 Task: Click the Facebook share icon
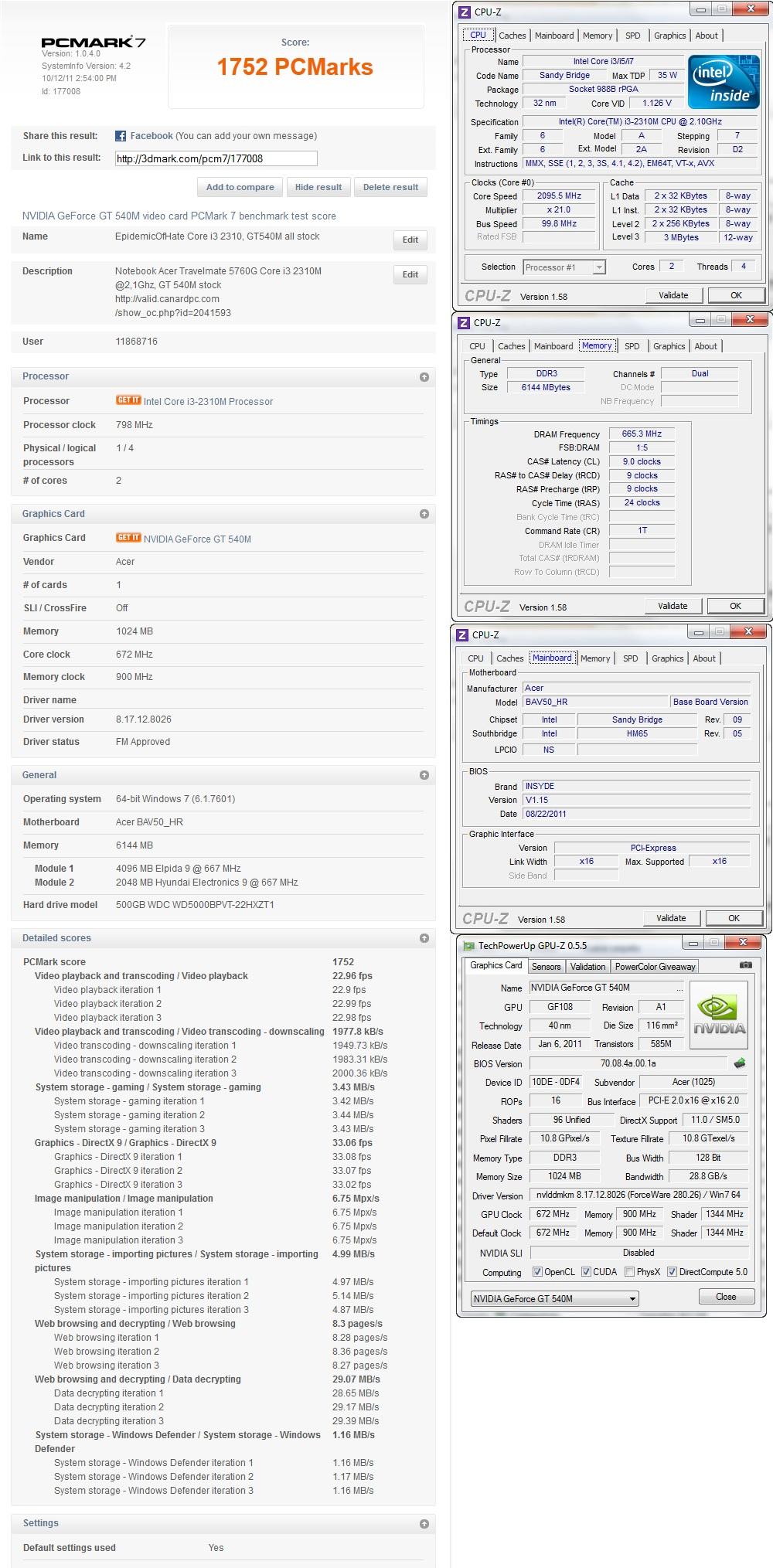tap(121, 136)
